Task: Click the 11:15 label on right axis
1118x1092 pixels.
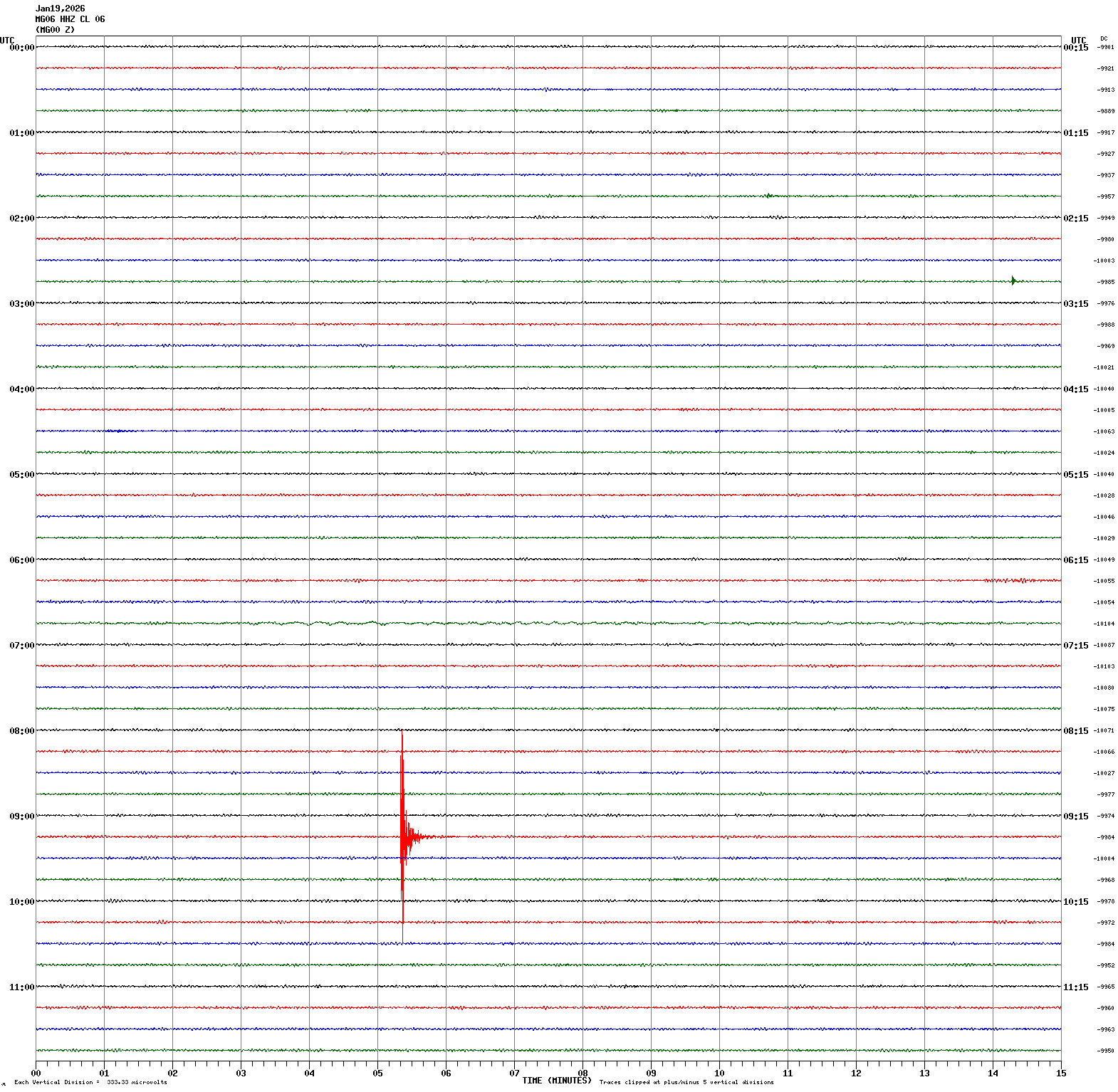Action: 1075,987
